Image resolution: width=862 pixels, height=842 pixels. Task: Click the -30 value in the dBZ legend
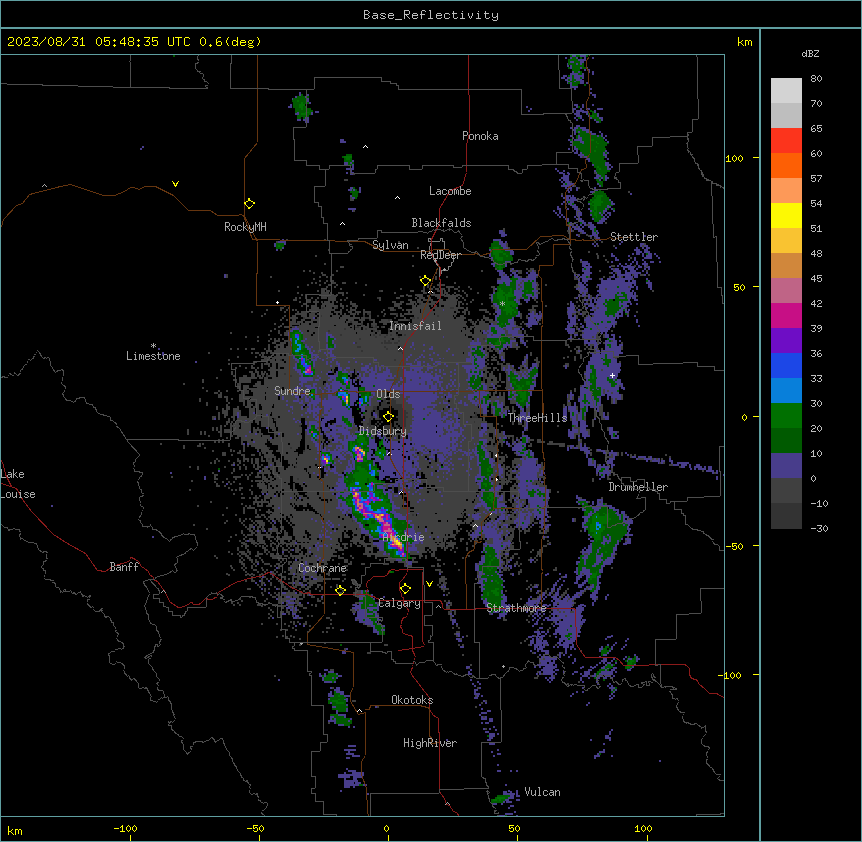(x=819, y=529)
